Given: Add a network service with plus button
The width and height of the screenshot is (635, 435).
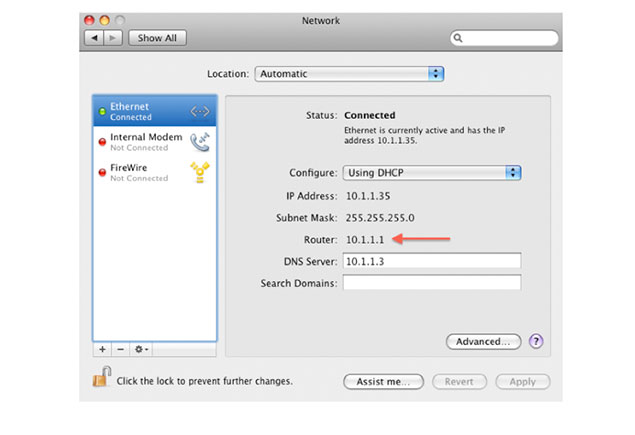Looking at the screenshot, I should [102, 349].
